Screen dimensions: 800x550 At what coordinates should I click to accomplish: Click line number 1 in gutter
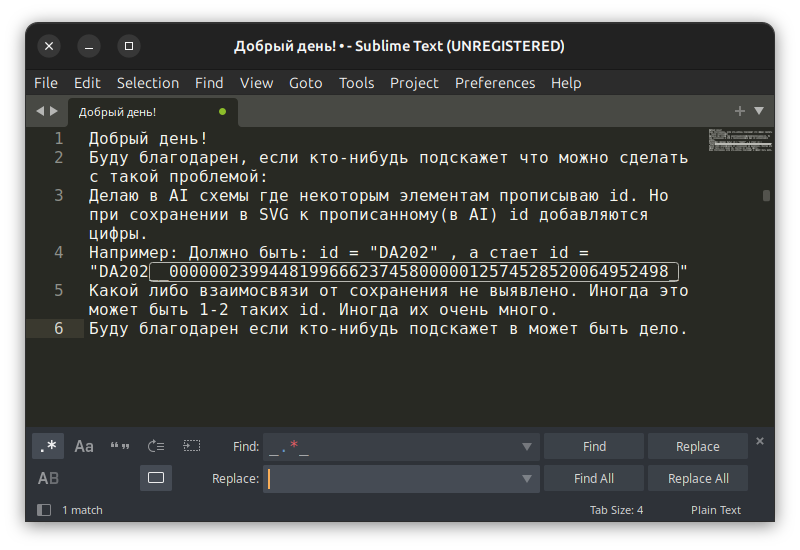(59, 138)
